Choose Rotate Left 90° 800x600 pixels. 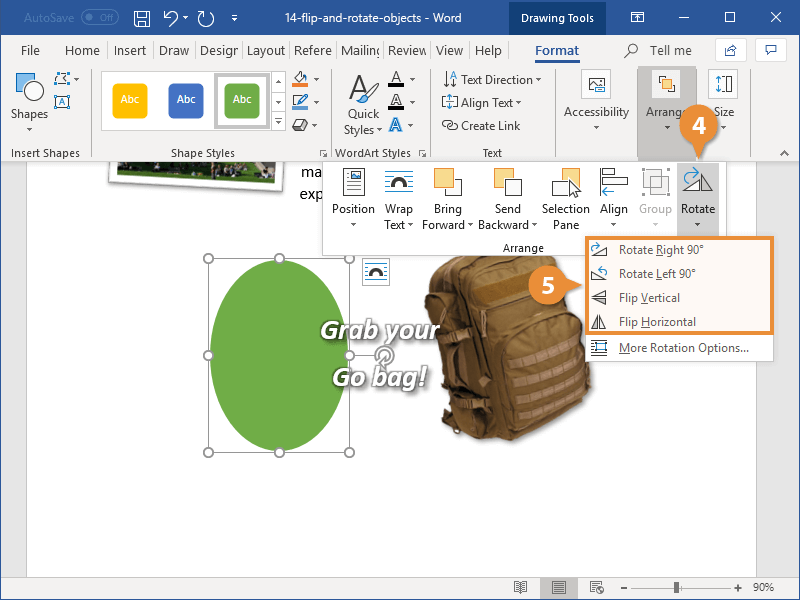coord(680,273)
